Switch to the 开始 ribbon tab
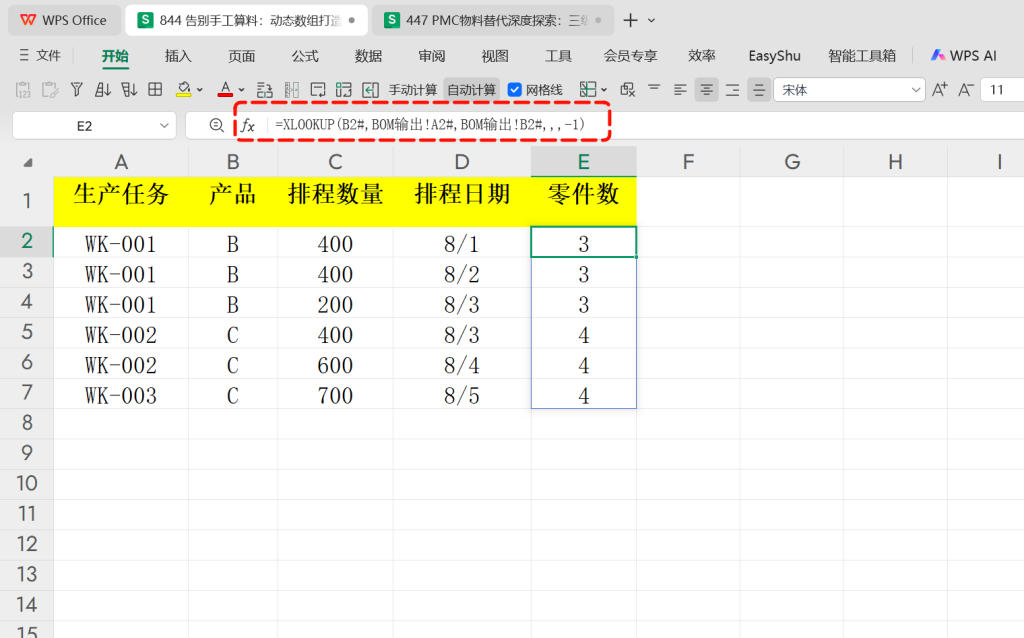The image size is (1024, 638). (115, 56)
